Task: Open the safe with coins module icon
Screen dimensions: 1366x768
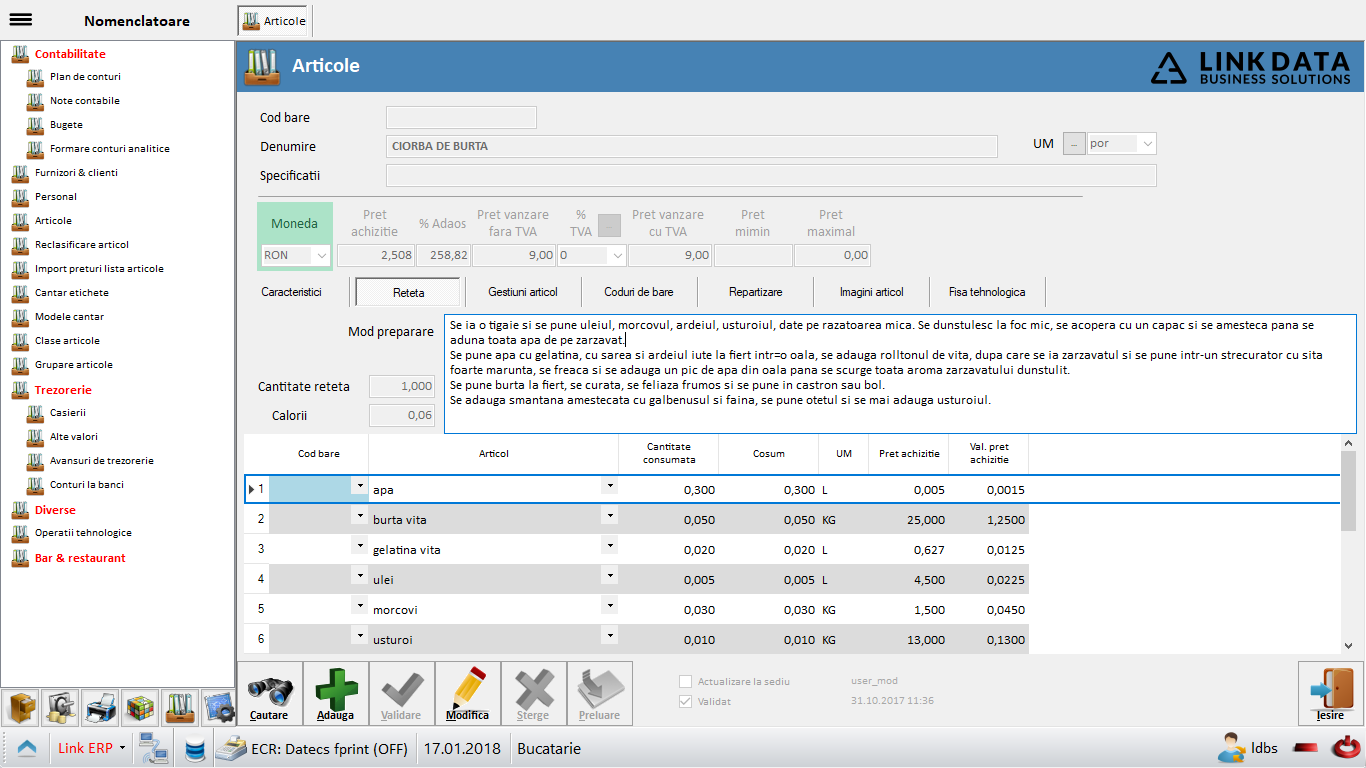Action: pyautogui.click(x=60, y=707)
